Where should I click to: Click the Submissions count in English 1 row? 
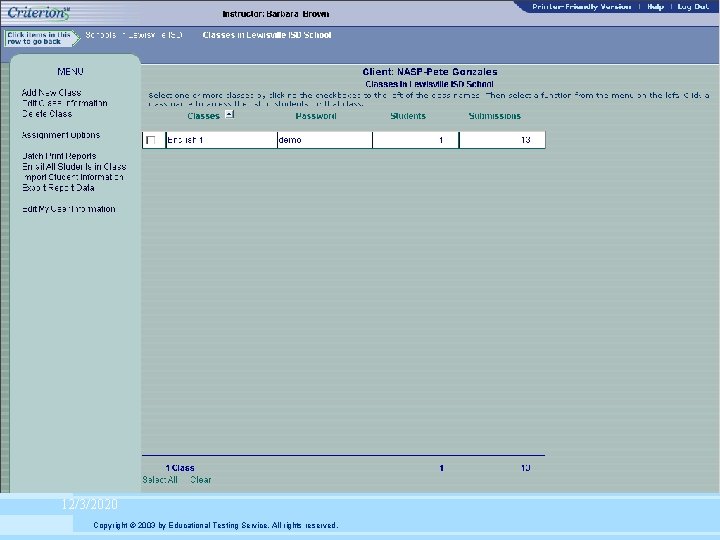click(502, 140)
